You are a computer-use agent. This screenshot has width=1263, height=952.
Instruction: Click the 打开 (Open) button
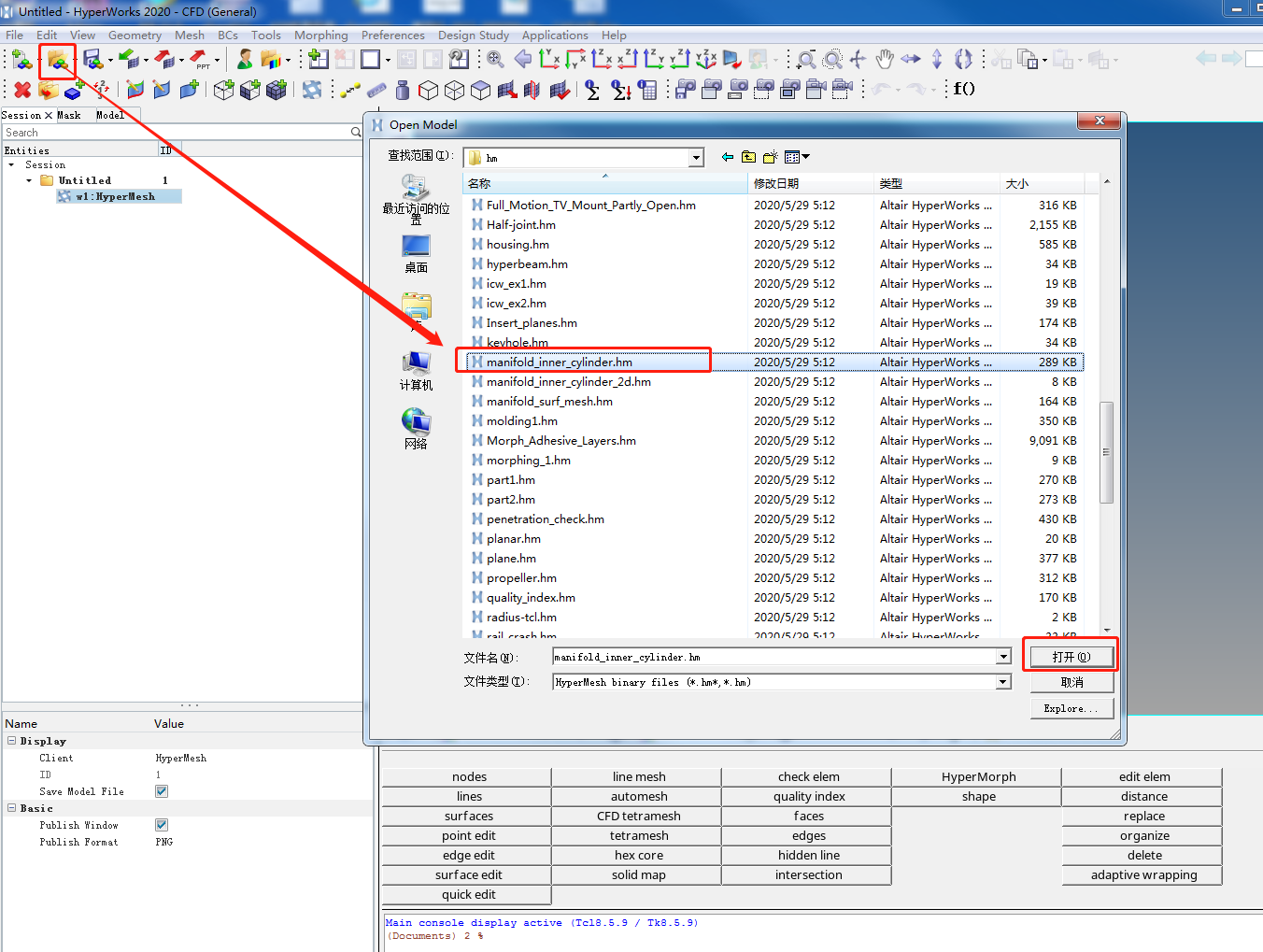1071,657
